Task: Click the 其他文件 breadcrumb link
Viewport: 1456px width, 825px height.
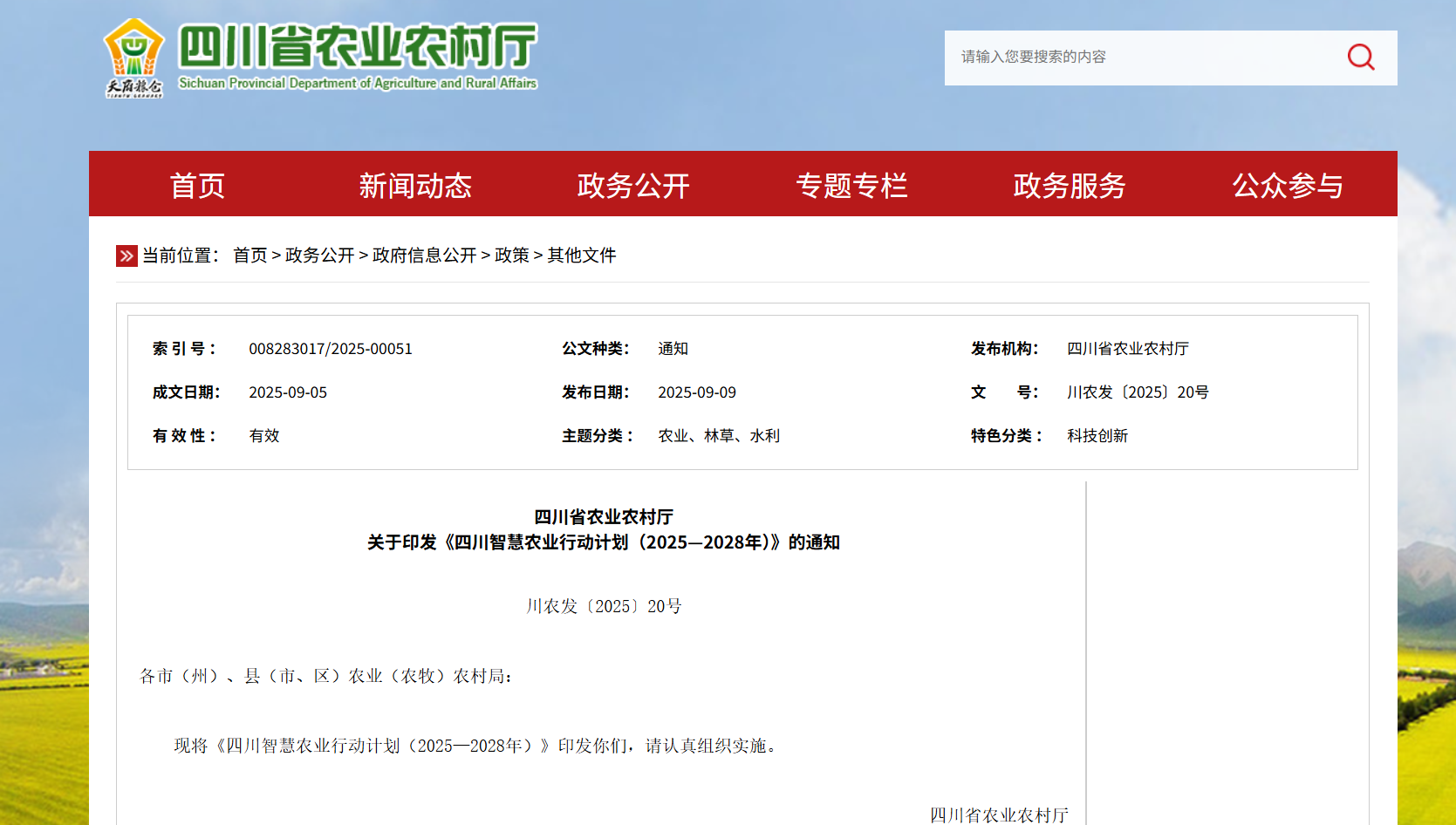Action: [581, 256]
